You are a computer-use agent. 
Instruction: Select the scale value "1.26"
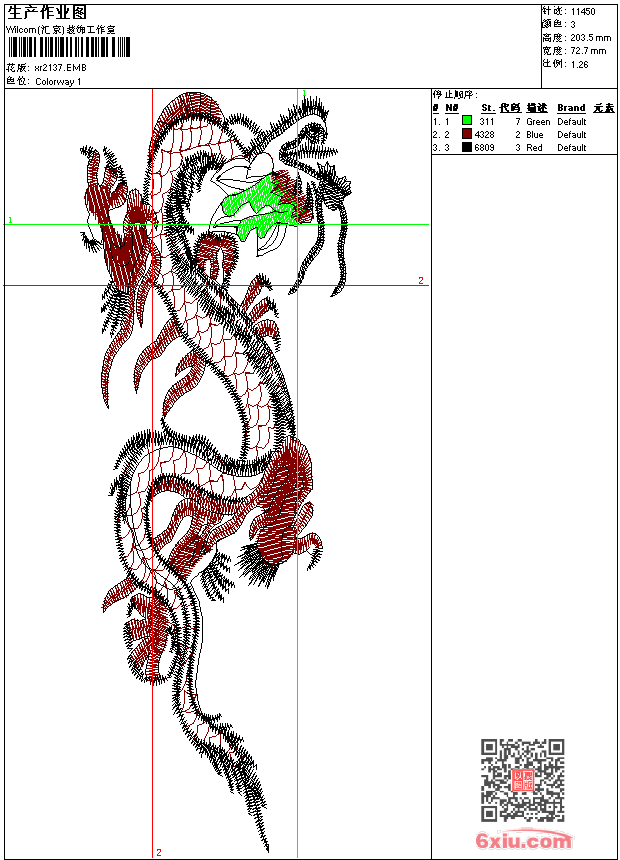pos(579,64)
